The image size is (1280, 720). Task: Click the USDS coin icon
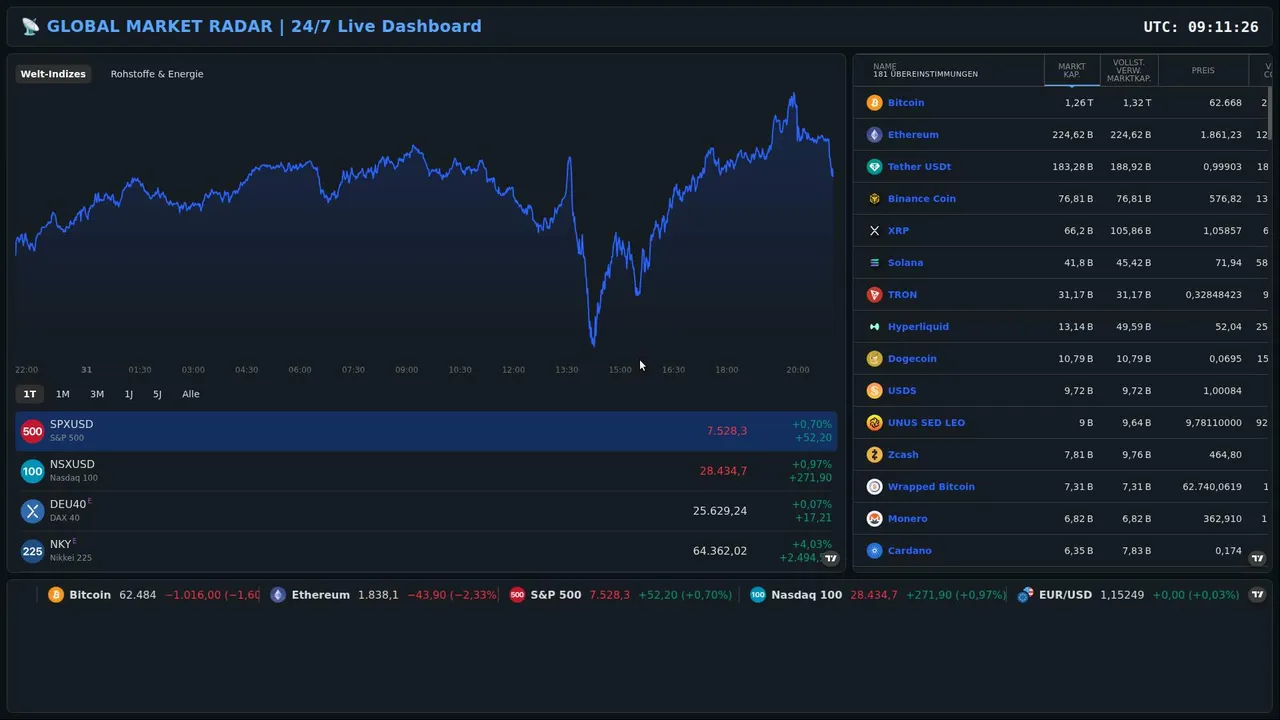click(874, 391)
